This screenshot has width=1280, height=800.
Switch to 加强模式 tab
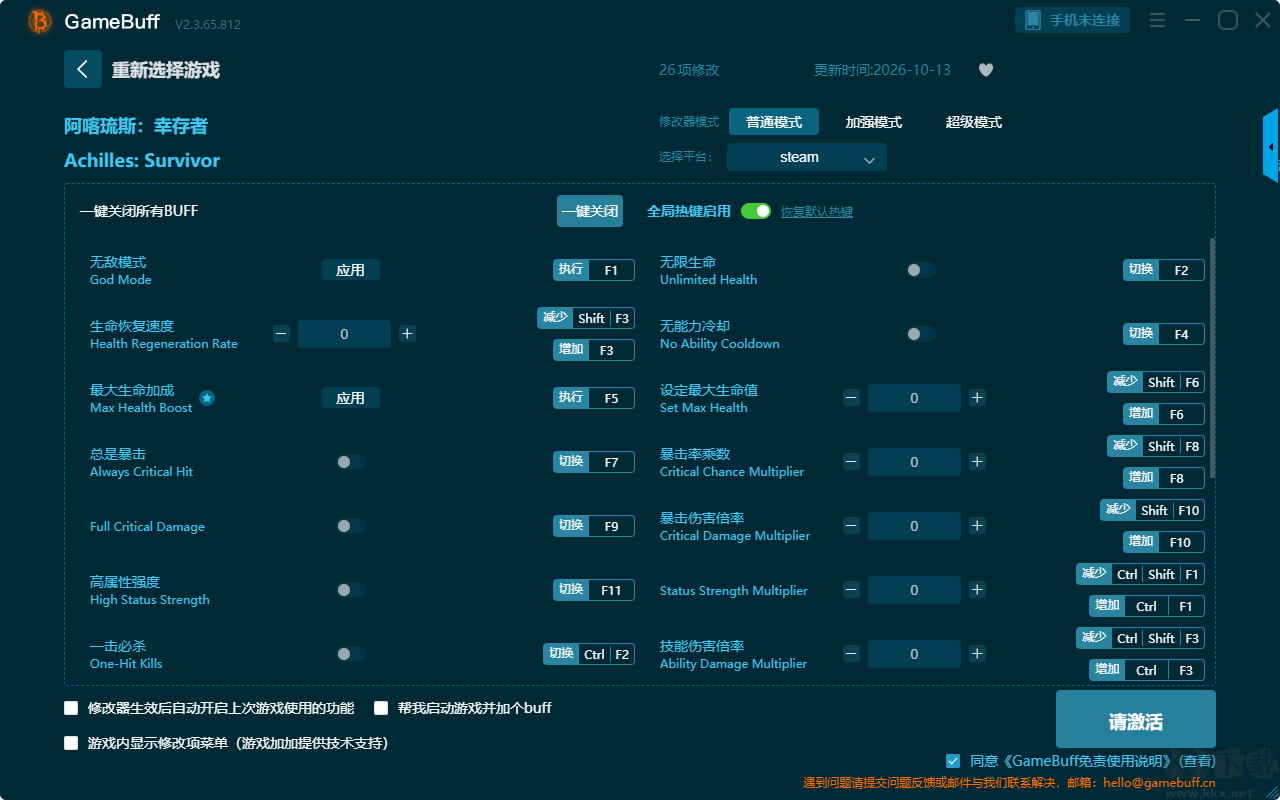tap(874, 122)
